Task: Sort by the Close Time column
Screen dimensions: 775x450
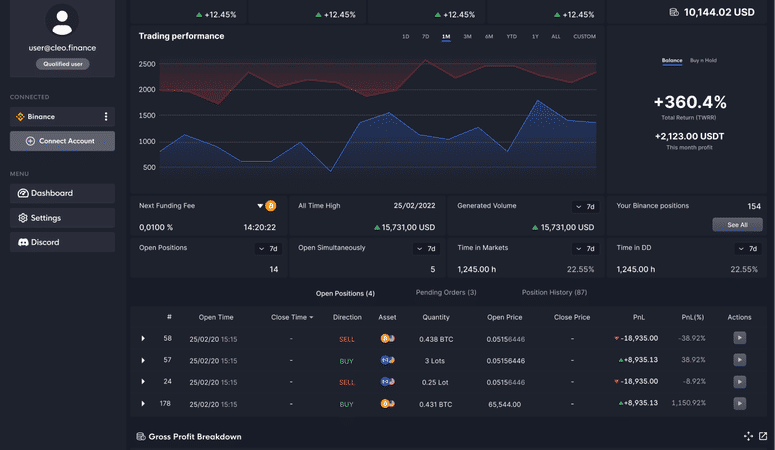Action: click(x=292, y=317)
